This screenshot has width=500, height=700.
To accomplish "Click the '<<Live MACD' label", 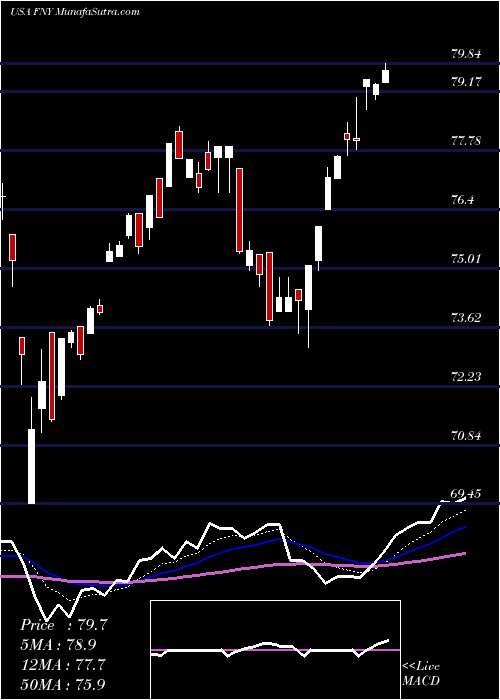I will click(421, 673).
